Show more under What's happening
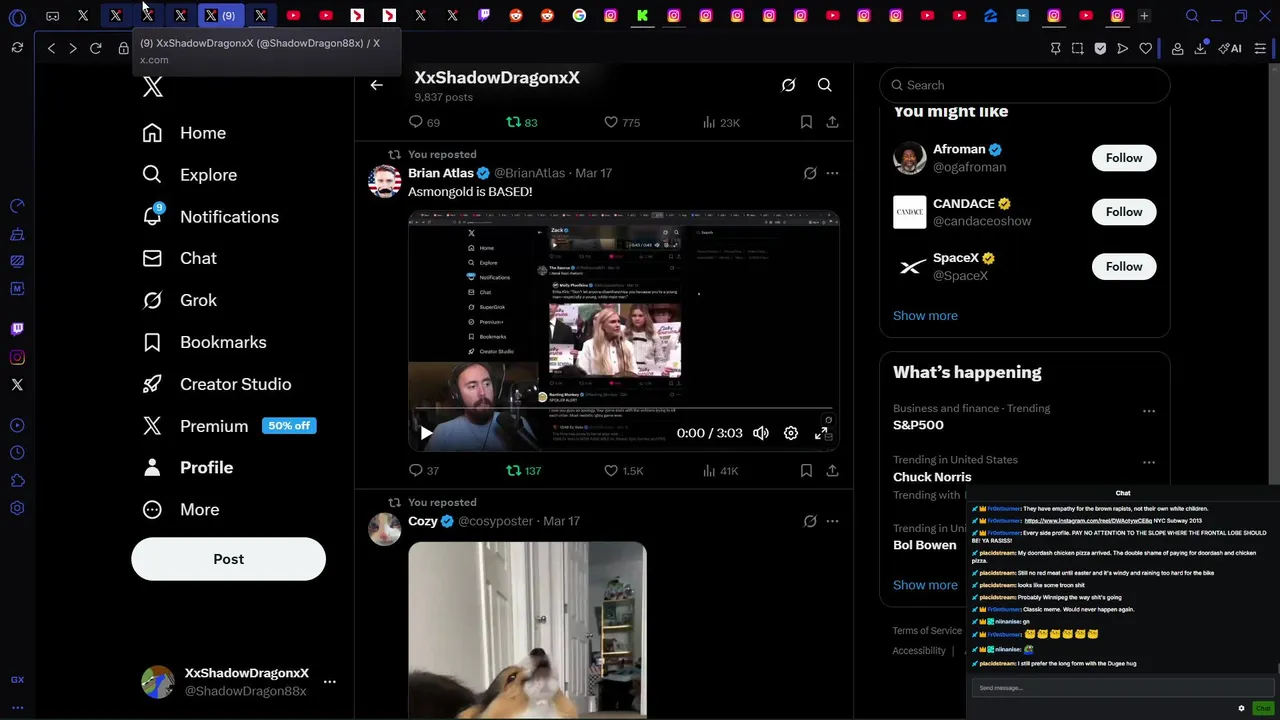The width and height of the screenshot is (1280, 720). click(925, 586)
